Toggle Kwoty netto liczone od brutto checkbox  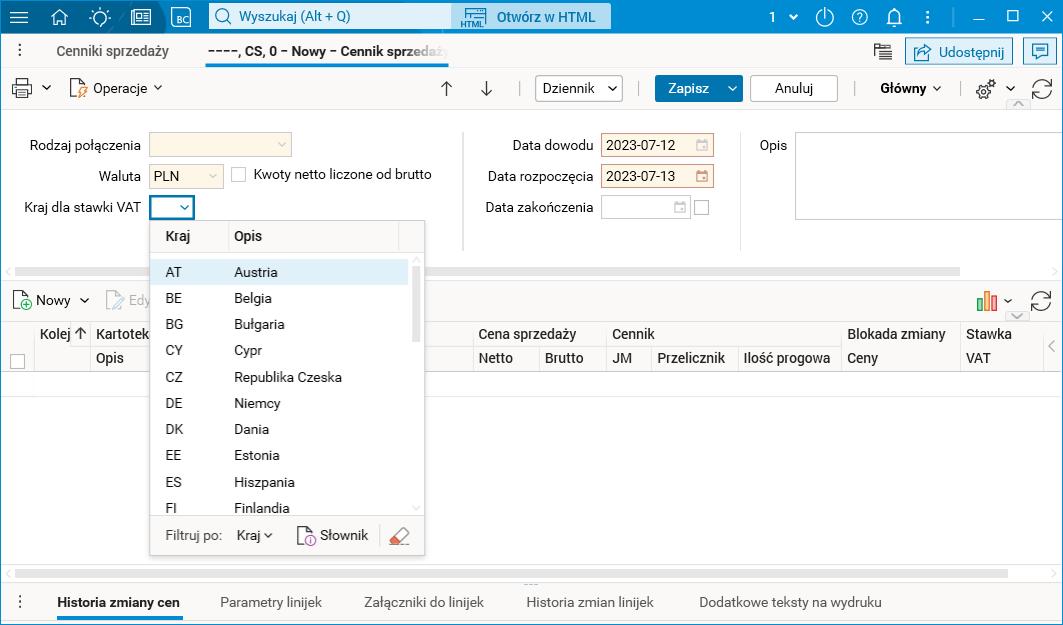pyautogui.click(x=239, y=175)
